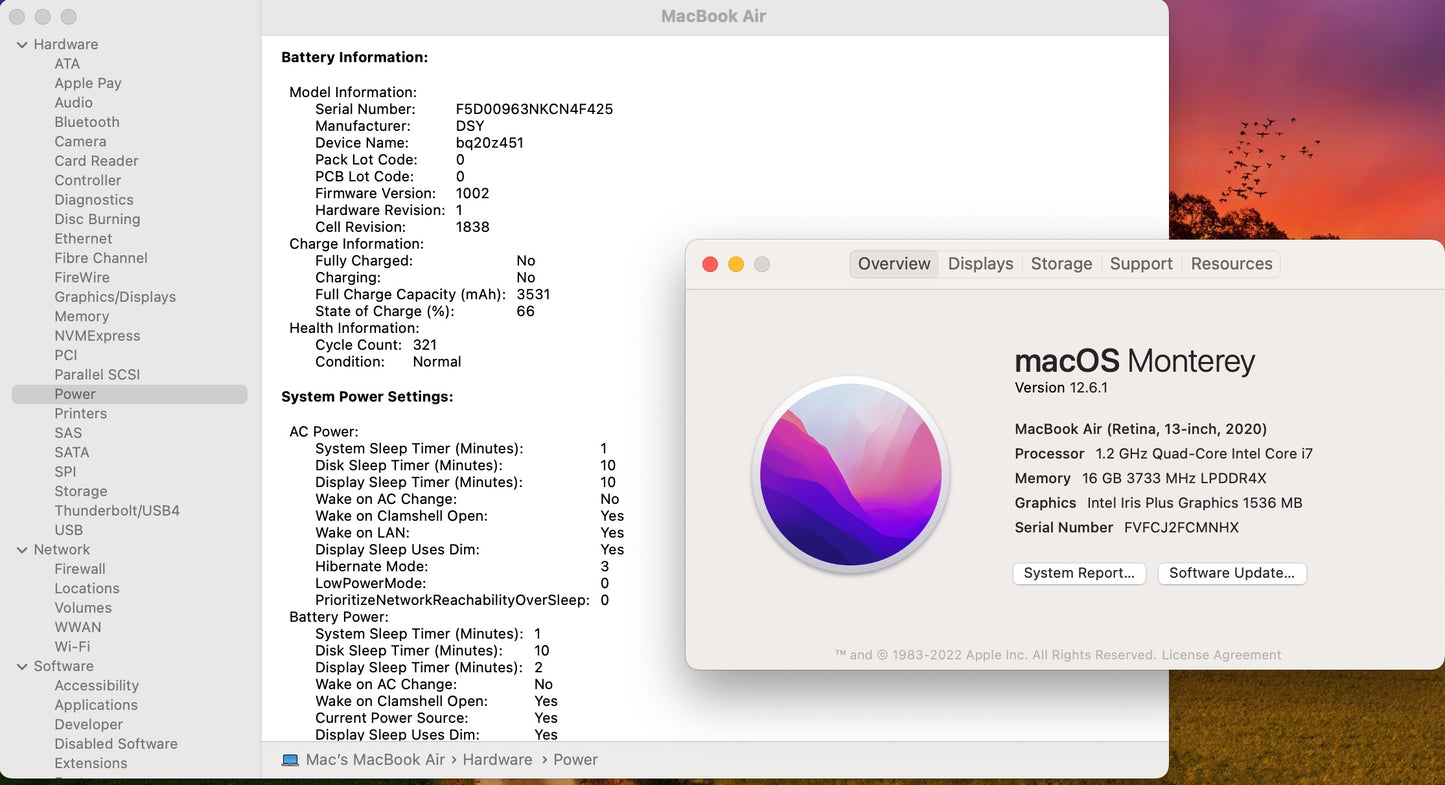Collapse the Hardware section in the sidebar

pyautogui.click(x=22, y=44)
